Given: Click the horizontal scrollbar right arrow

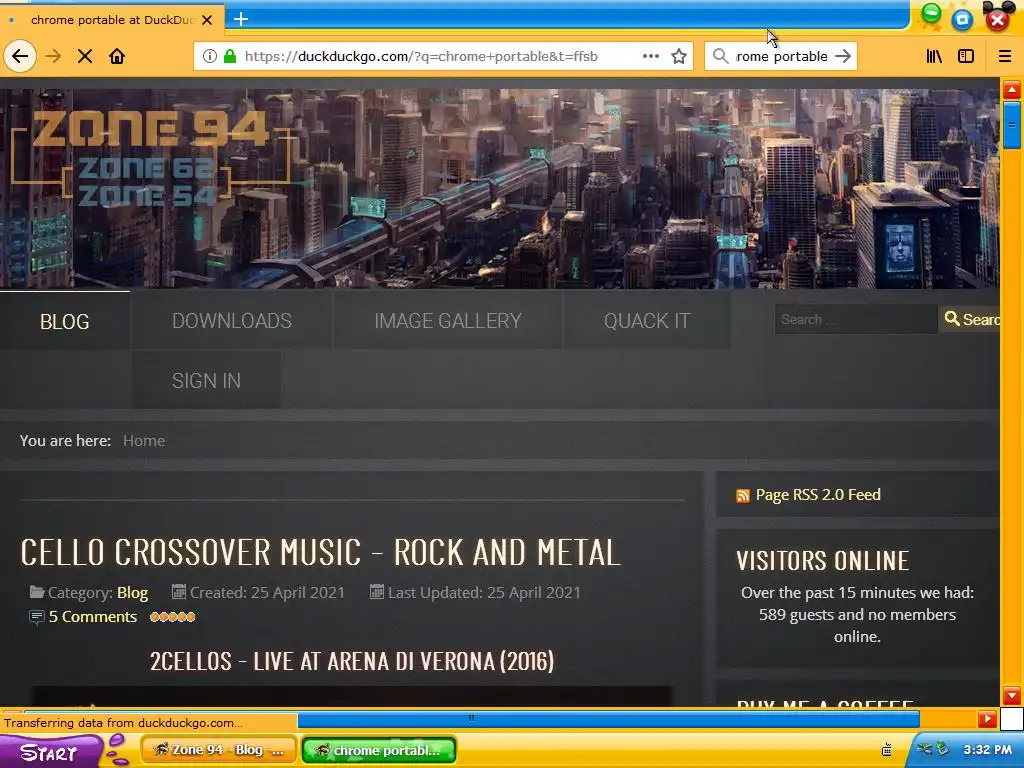Looking at the screenshot, I should point(987,720).
